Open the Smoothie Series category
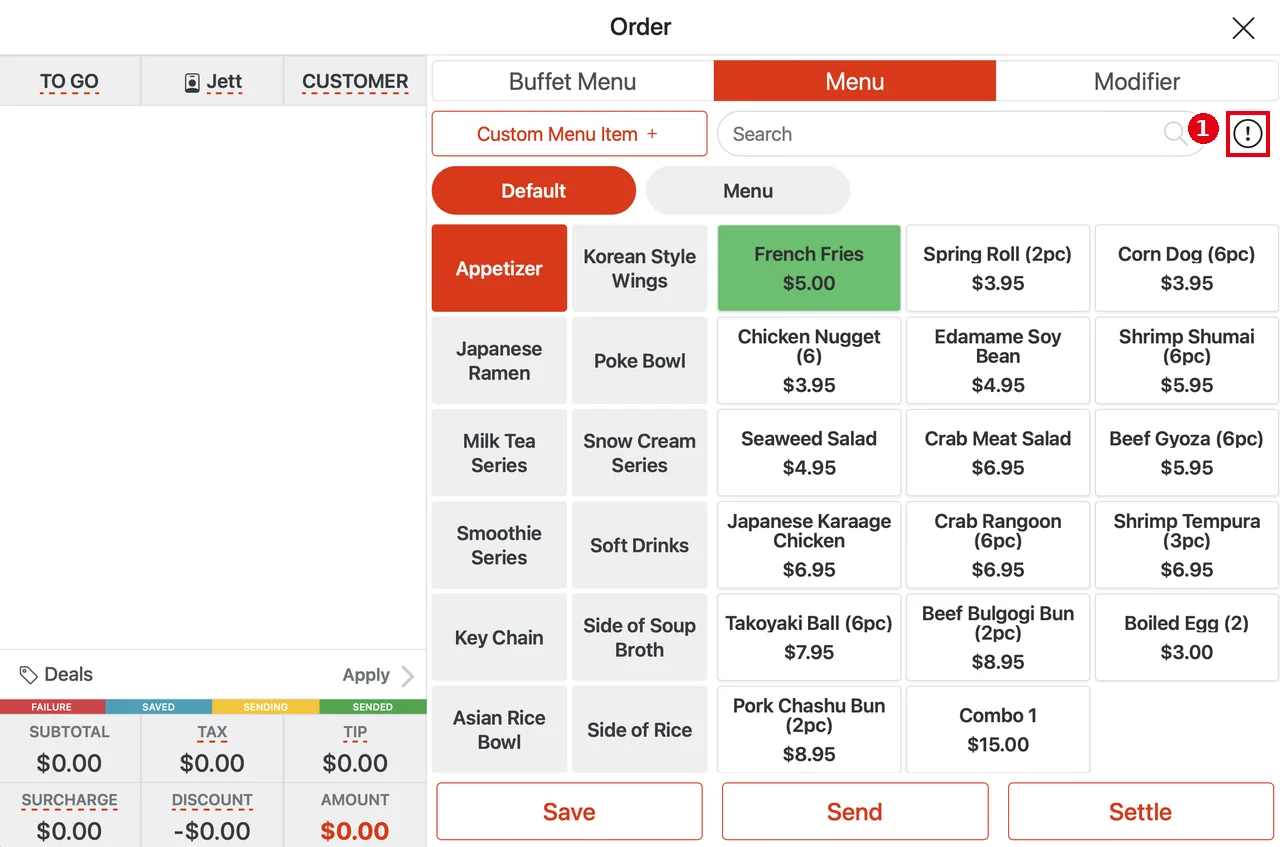This screenshot has width=1280, height=847. click(499, 545)
